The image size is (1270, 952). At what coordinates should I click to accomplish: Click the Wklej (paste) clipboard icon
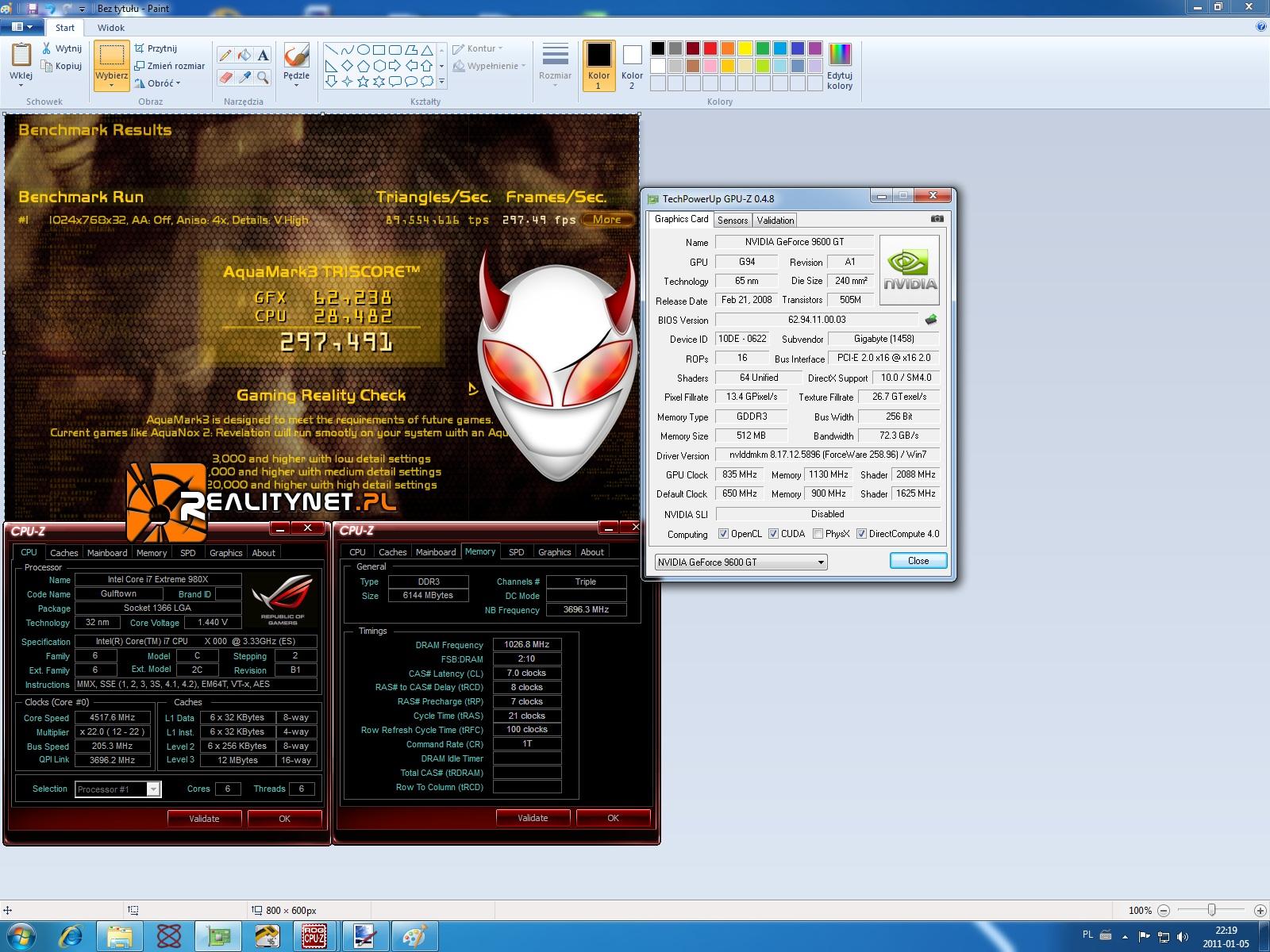pyautogui.click(x=21, y=56)
